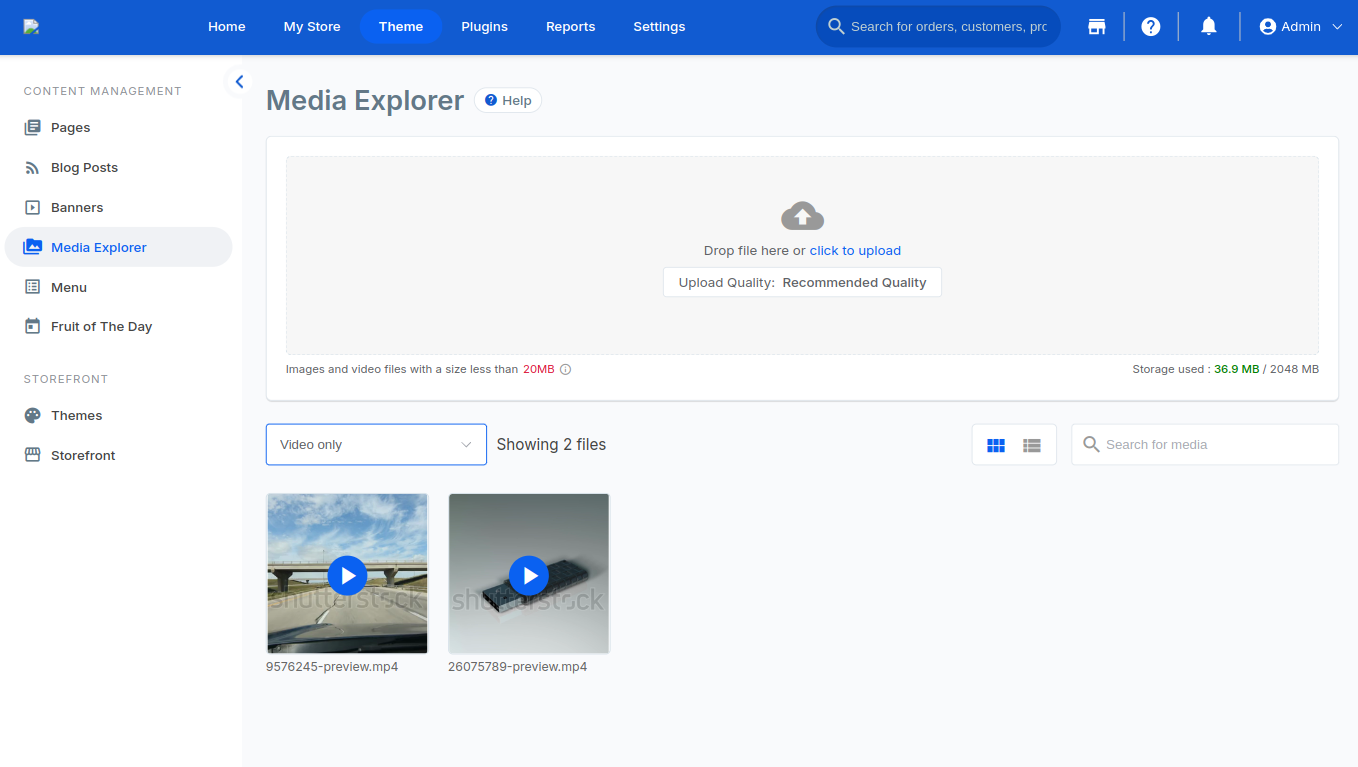Open the Settings menu
This screenshot has height=767, width=1358.
[659, 27]
